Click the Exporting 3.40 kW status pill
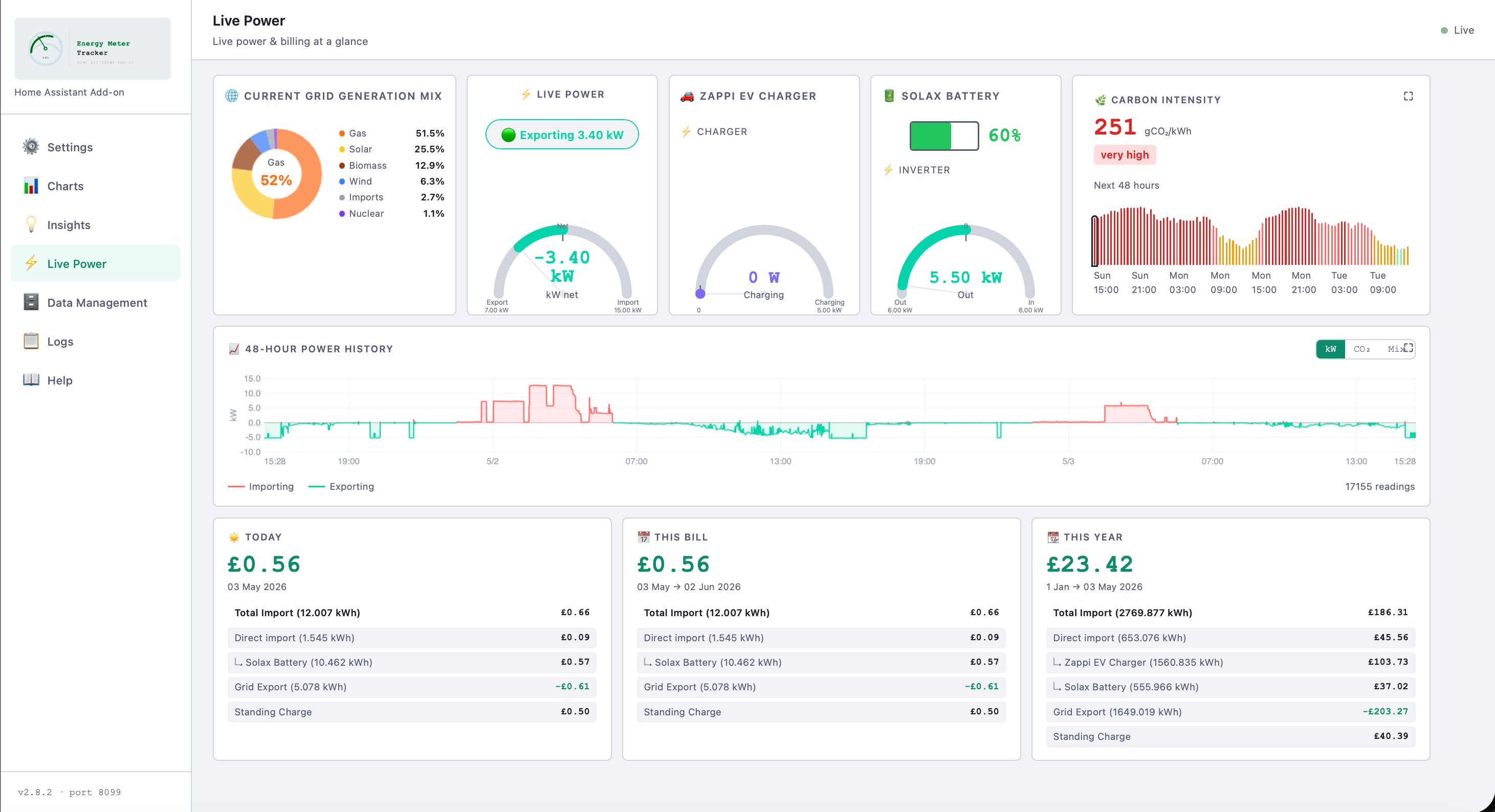 click(x=562, y=134)
